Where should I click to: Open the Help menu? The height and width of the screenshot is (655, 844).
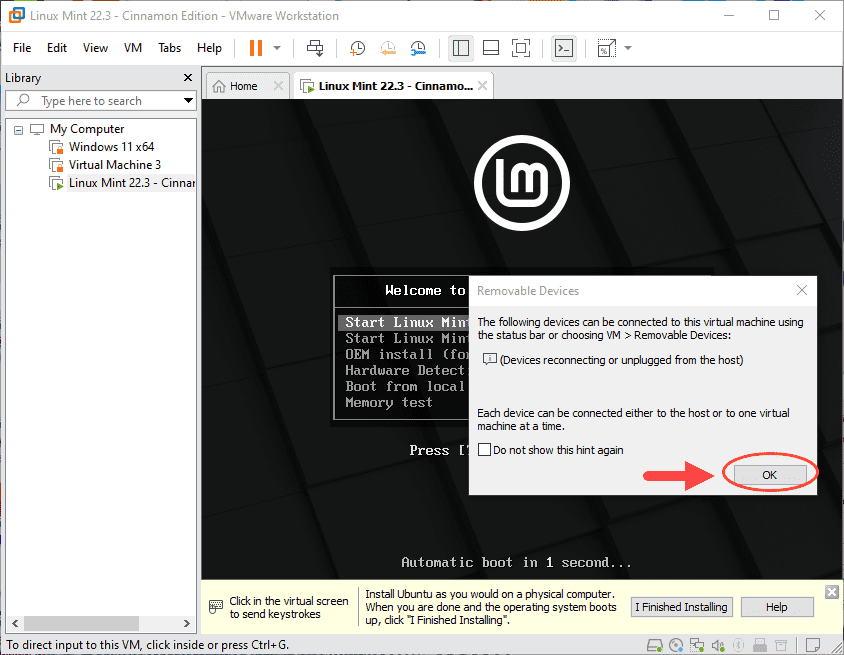209,48
